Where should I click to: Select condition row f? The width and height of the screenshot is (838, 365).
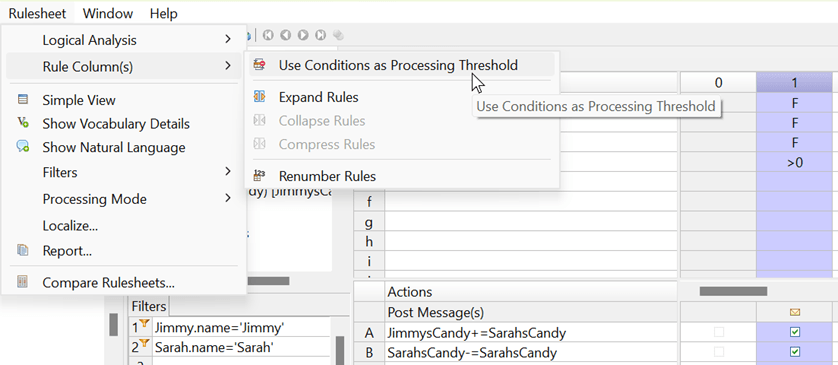pyautogui.click(x=369, y=201)
